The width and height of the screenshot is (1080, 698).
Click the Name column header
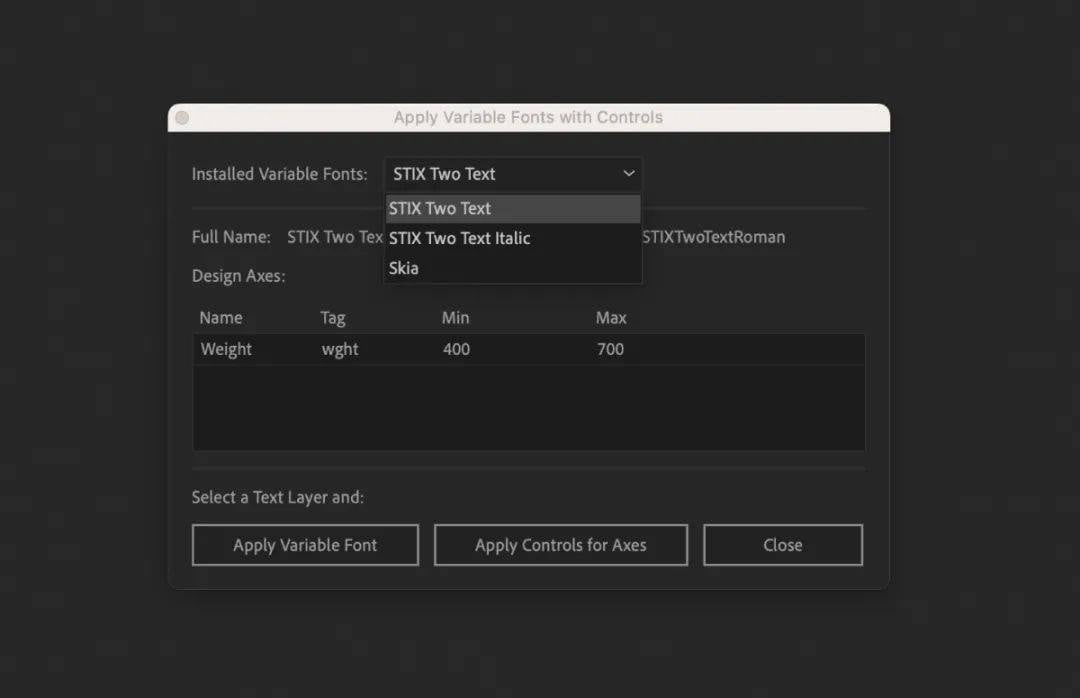[x=220, y=318]
